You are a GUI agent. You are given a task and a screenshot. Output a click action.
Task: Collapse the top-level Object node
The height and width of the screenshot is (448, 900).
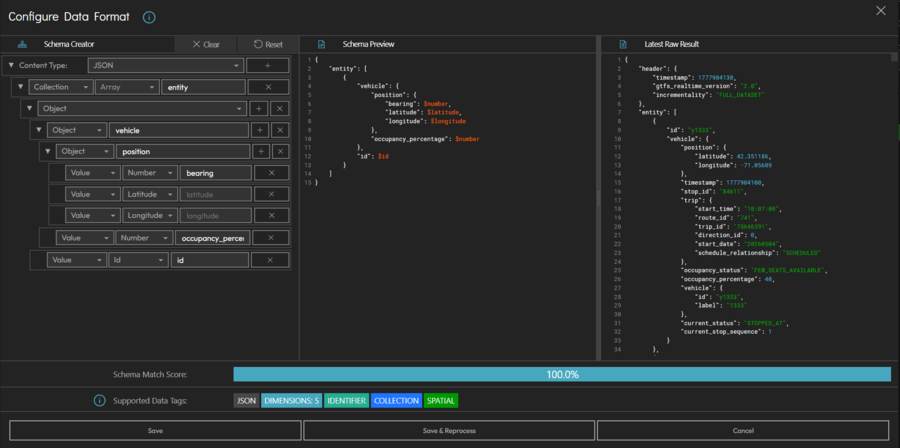click(x=29, y=108)
